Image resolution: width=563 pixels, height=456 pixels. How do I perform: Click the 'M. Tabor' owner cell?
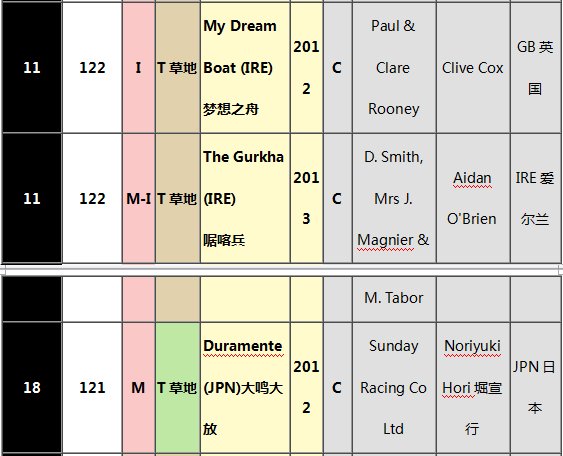(x=394, y=299)
